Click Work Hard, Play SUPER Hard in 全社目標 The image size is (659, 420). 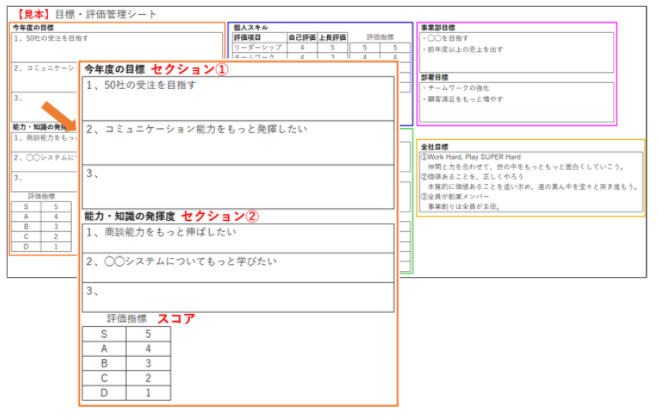(472, 156)
